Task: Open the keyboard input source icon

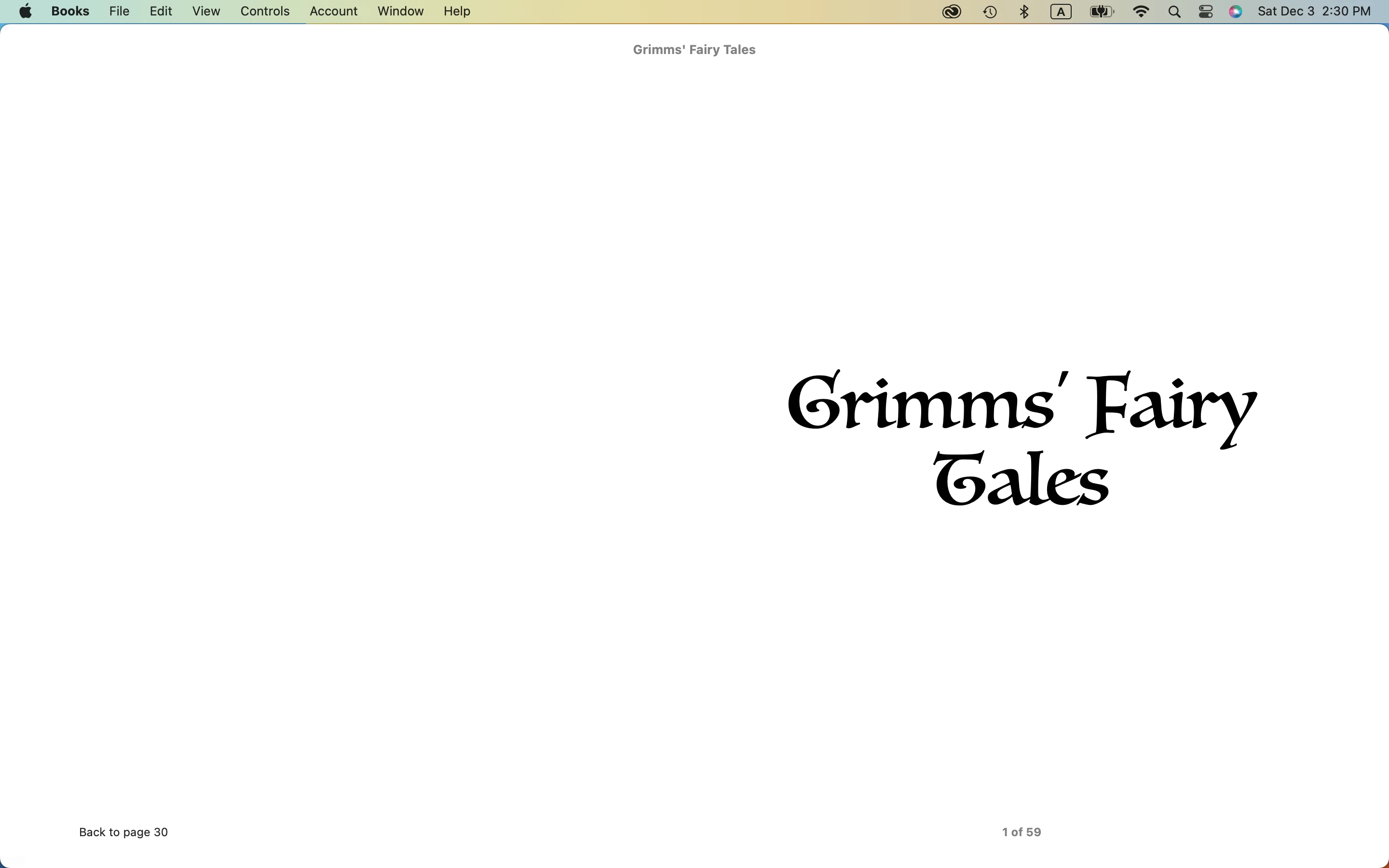Action: (x=1060, y=12)
